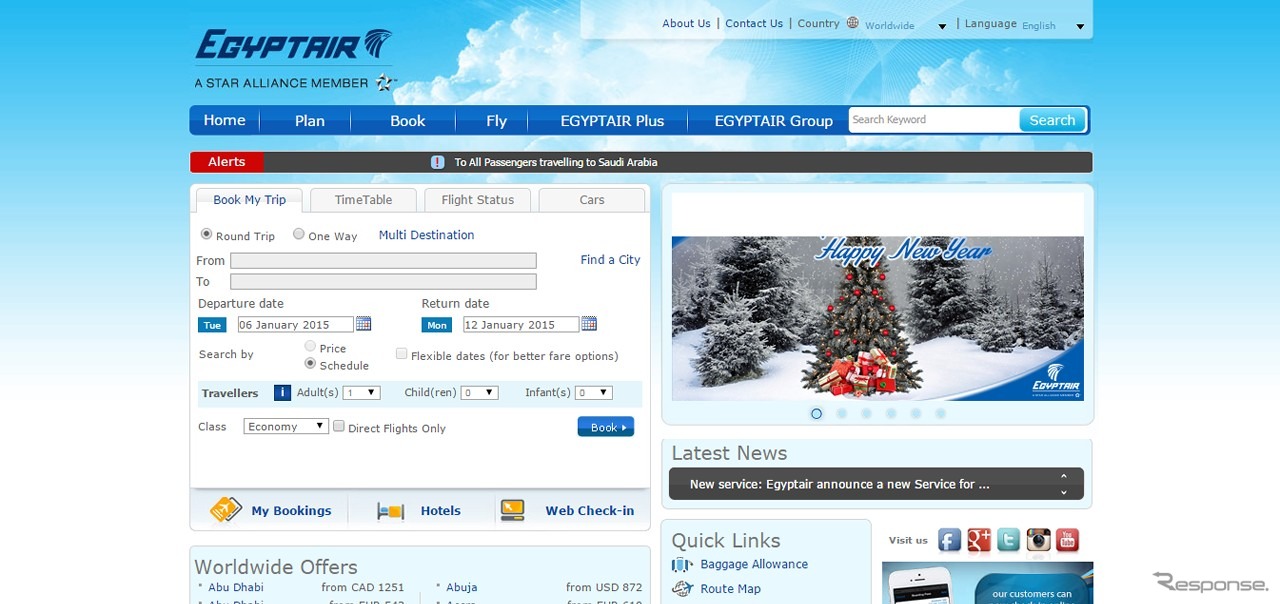Tick the Direct Flights Only checkbox

pyautogui.click(x=339, y=426)
